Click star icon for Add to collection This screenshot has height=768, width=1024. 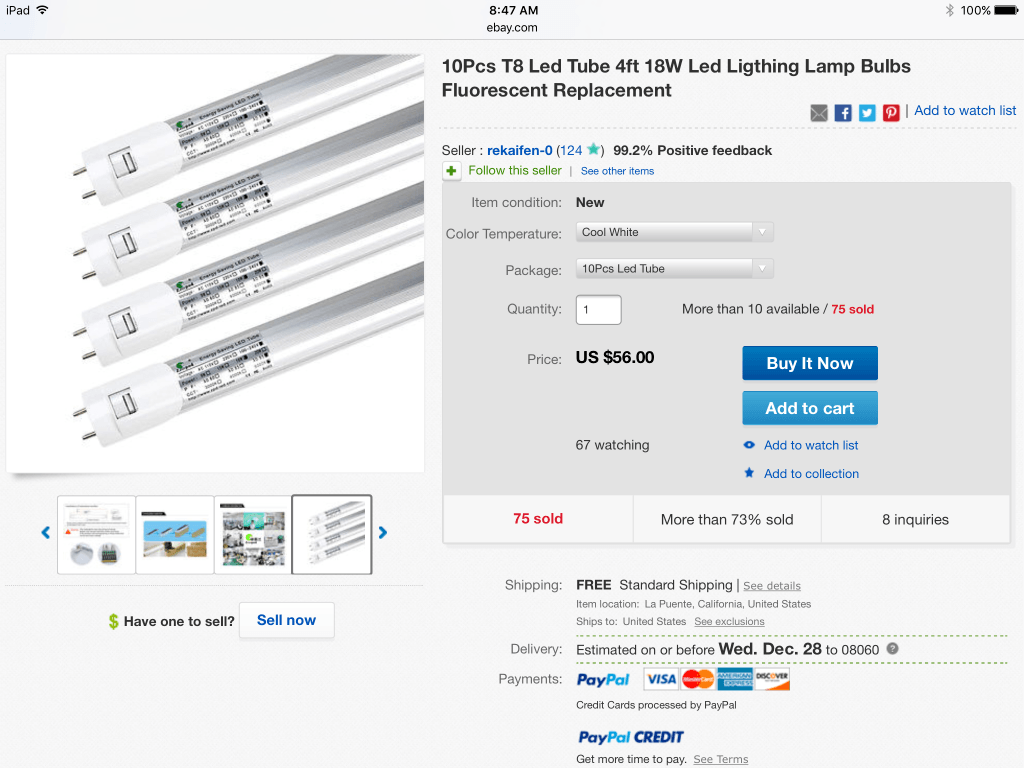click(749, 473)
